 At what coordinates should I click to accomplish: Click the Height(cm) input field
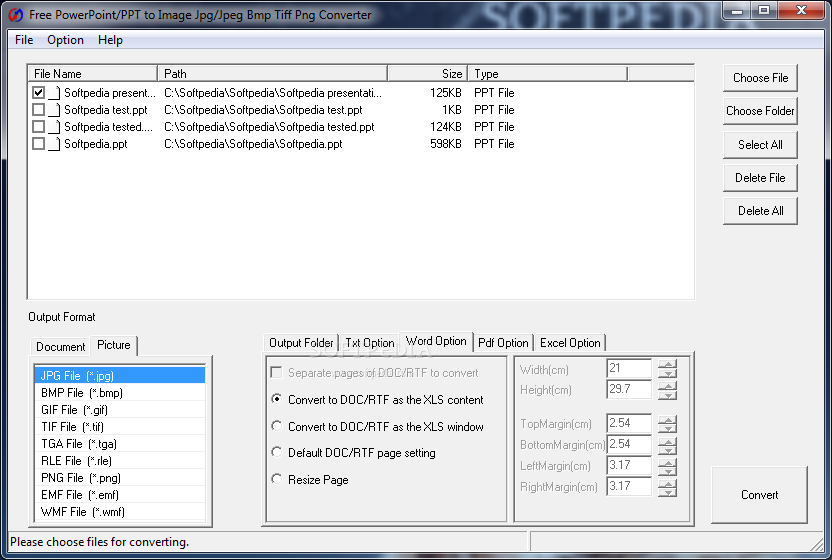(x=629, y=389)
